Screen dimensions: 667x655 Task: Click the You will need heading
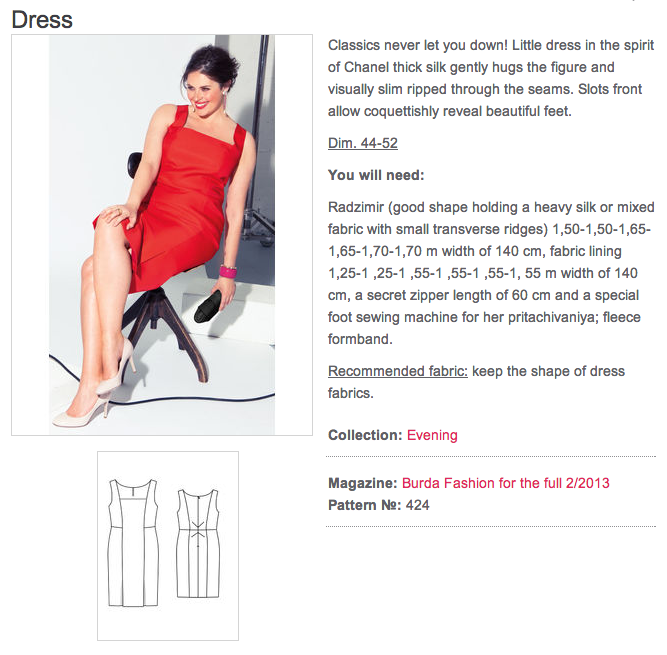coord(376,175)
